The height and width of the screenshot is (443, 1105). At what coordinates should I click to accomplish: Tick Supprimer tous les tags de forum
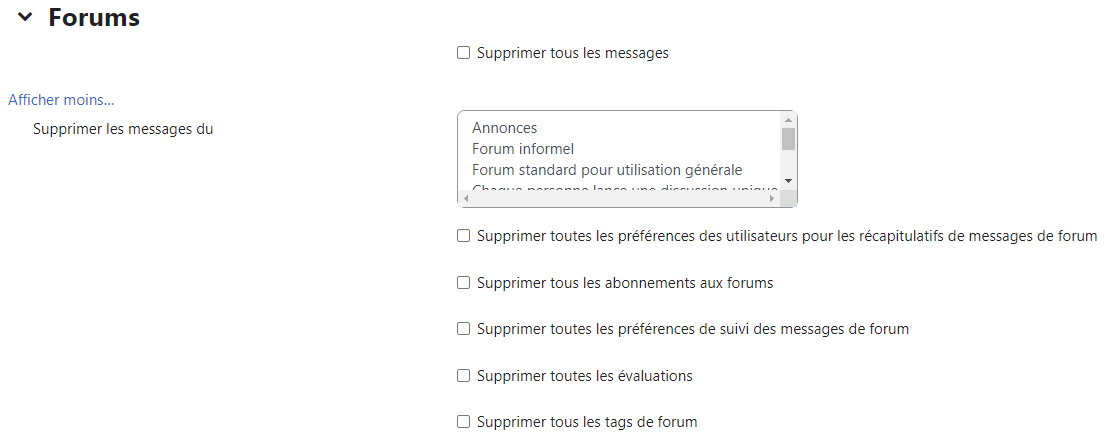click(x=463, y=422)
